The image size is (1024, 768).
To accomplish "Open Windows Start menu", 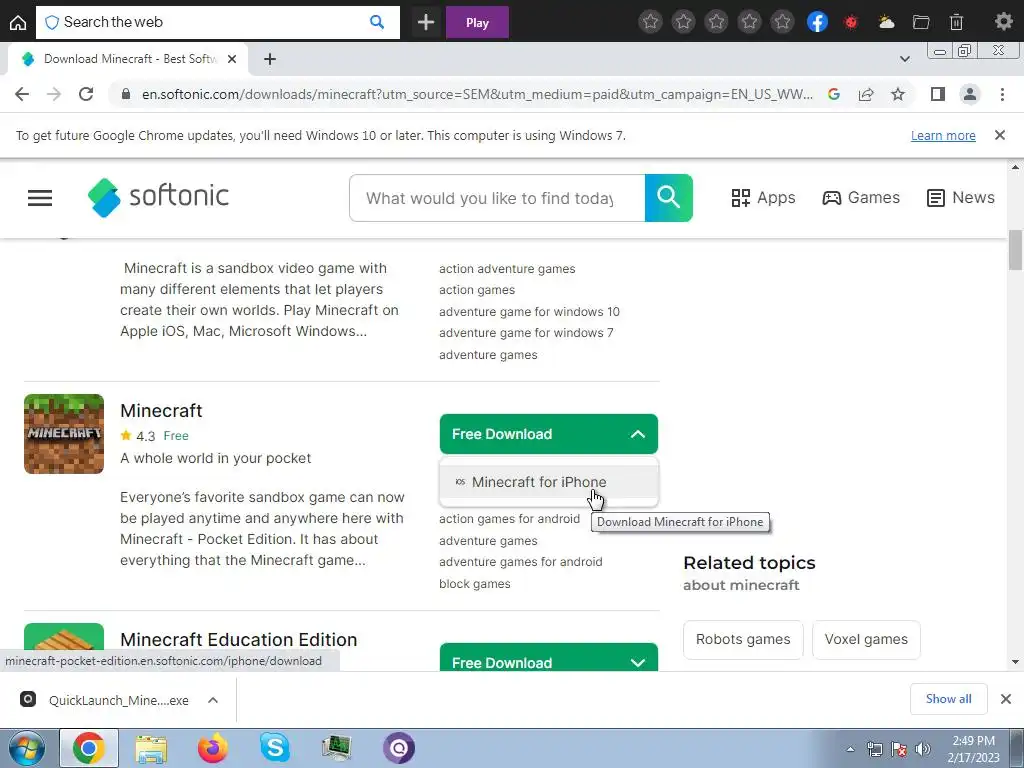I will 27,748.
